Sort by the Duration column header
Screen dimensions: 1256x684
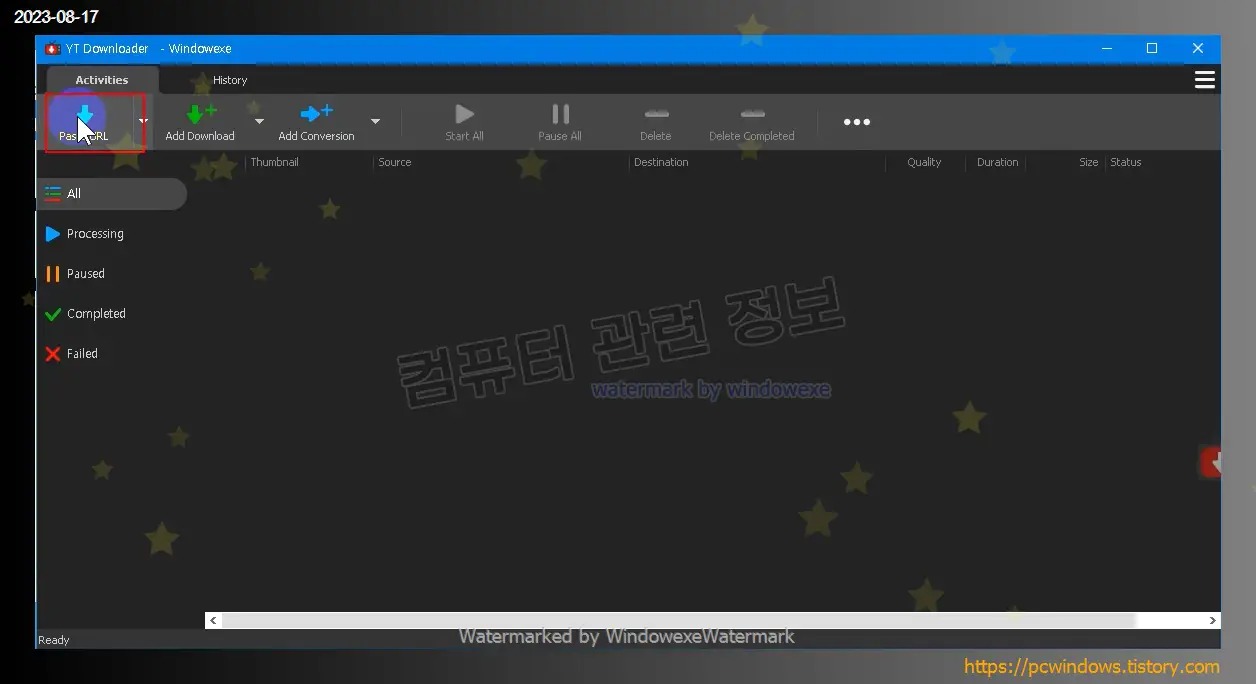point(997,162)
